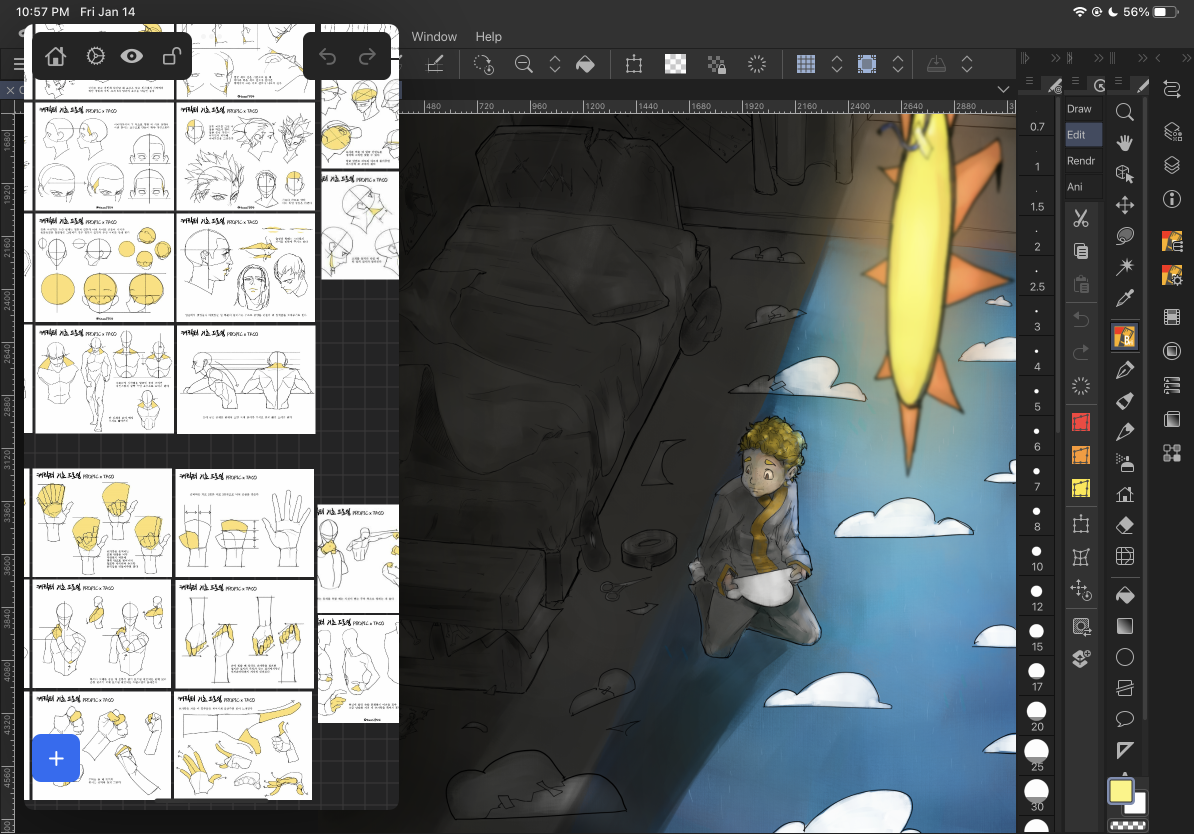Expand the chevron beside the grid icon
The height and width of the screenshot is (834, 1194).
pyautogui.click(x=837, y=63)
